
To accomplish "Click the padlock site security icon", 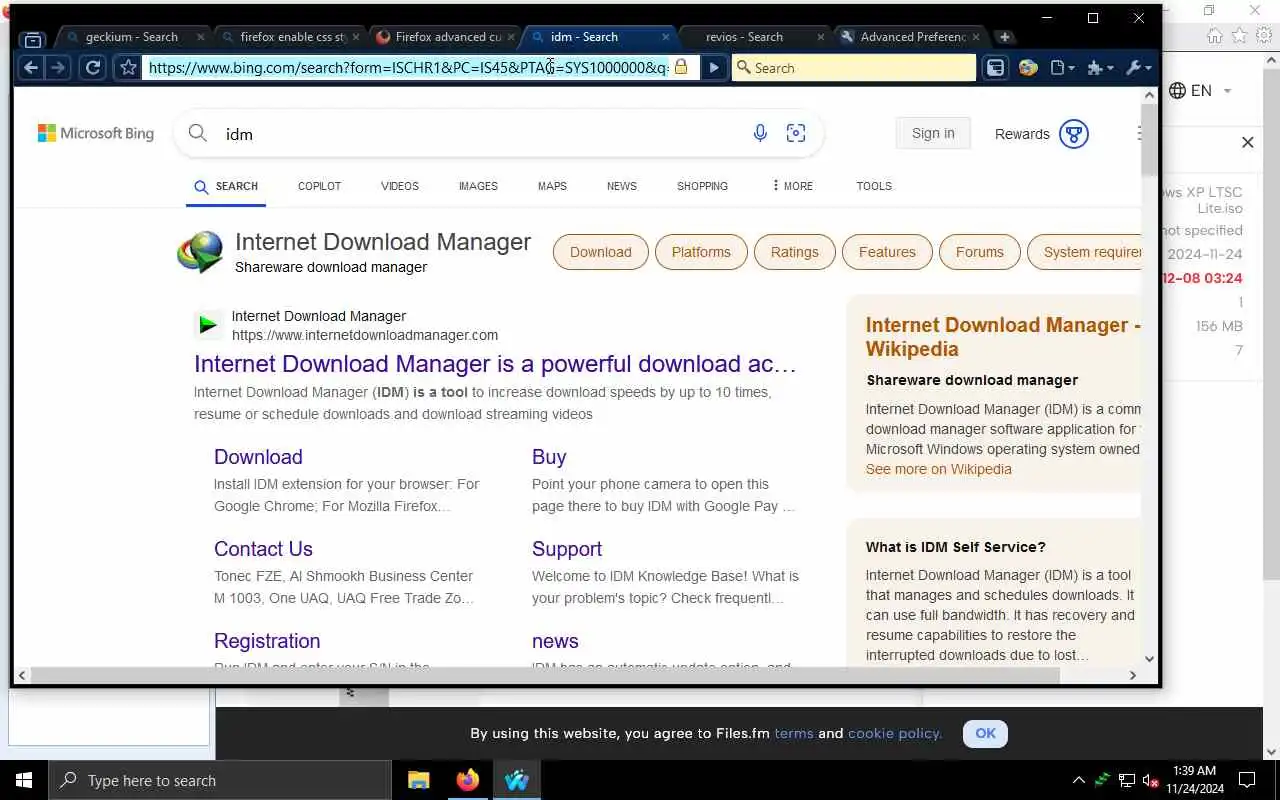I will 681,67.
